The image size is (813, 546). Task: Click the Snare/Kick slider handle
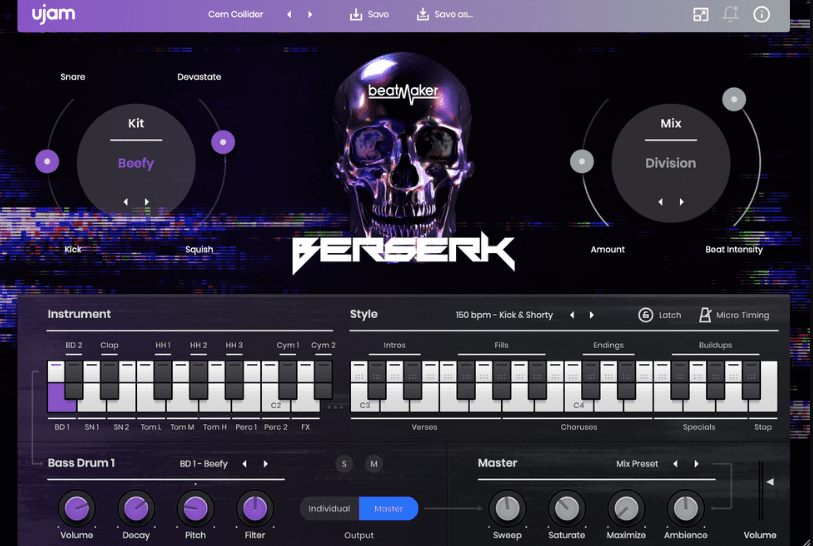pyautogui.click(x=47, y=162)
